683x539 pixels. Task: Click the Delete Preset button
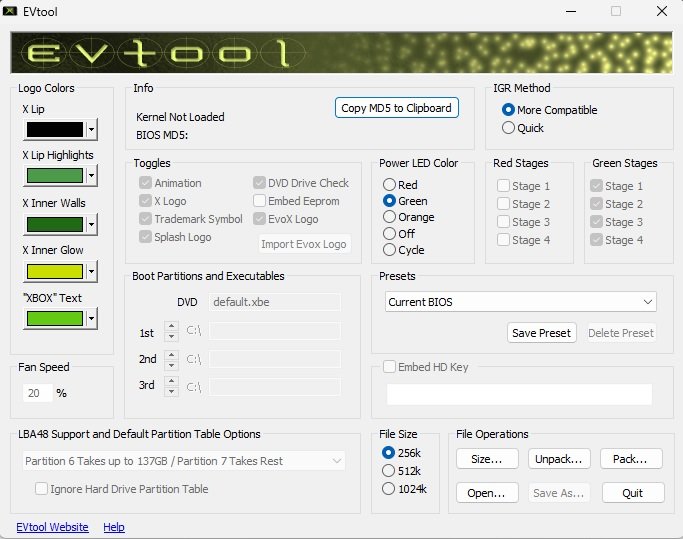pyautogui.click(x=621, y=333)
